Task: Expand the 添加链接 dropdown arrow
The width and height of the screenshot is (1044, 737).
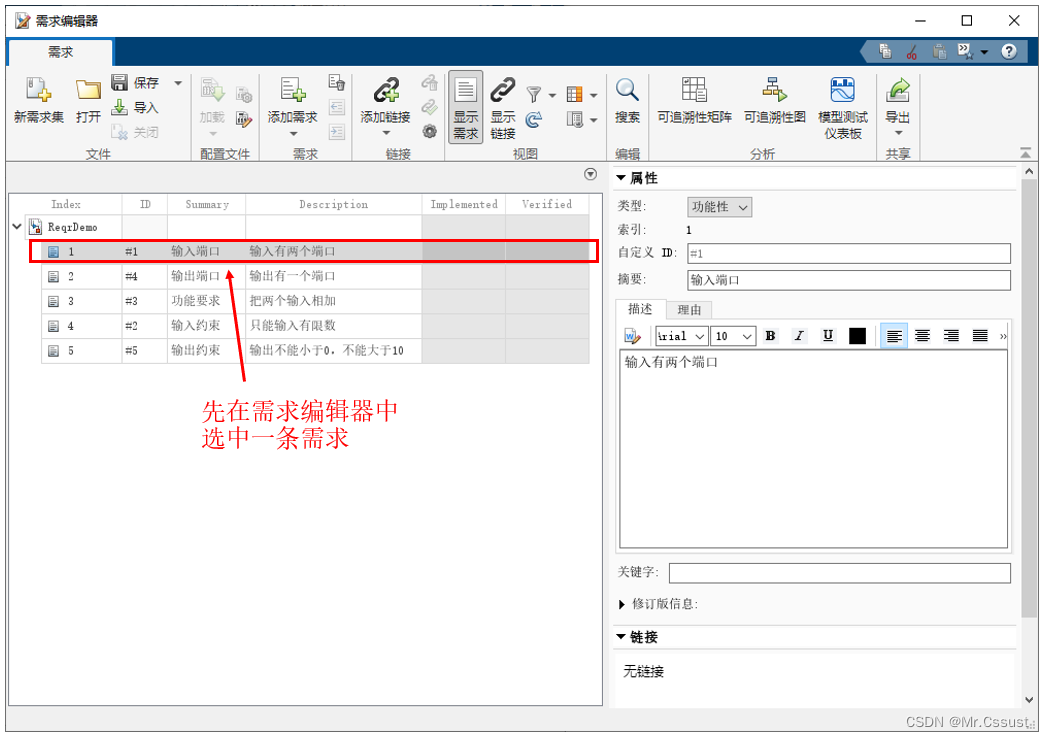Action: [386, 133]
